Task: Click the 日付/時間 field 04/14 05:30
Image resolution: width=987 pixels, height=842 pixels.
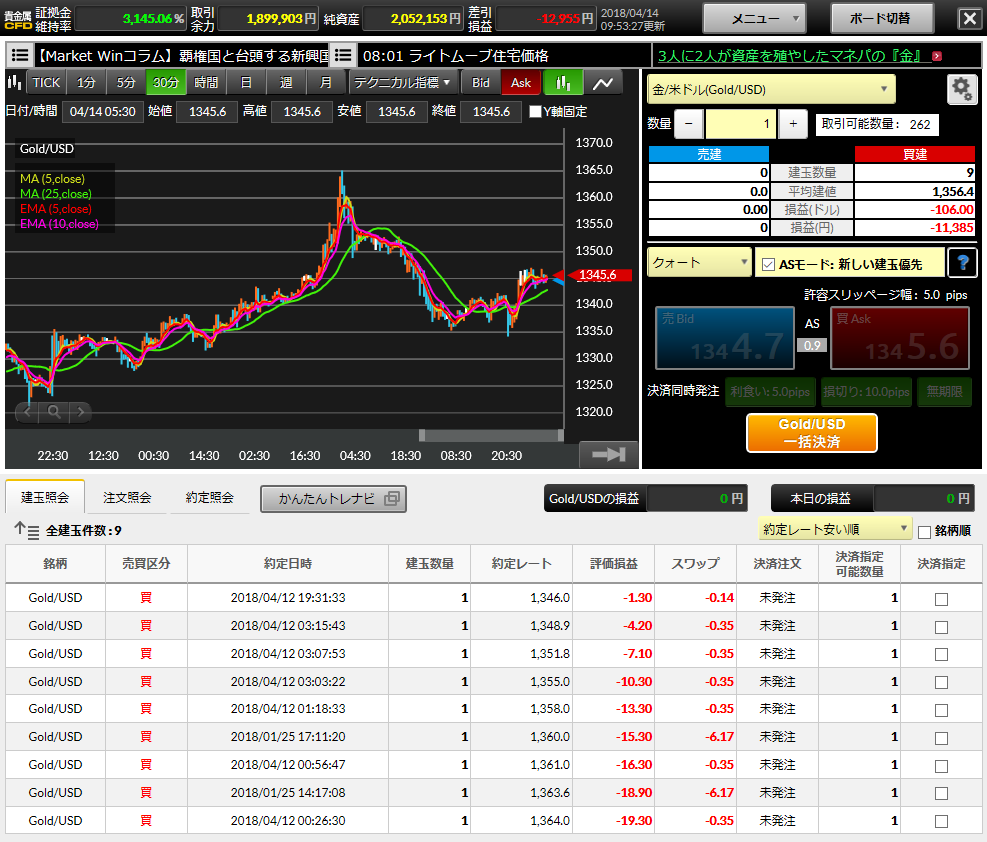Action: pos(103,111)
